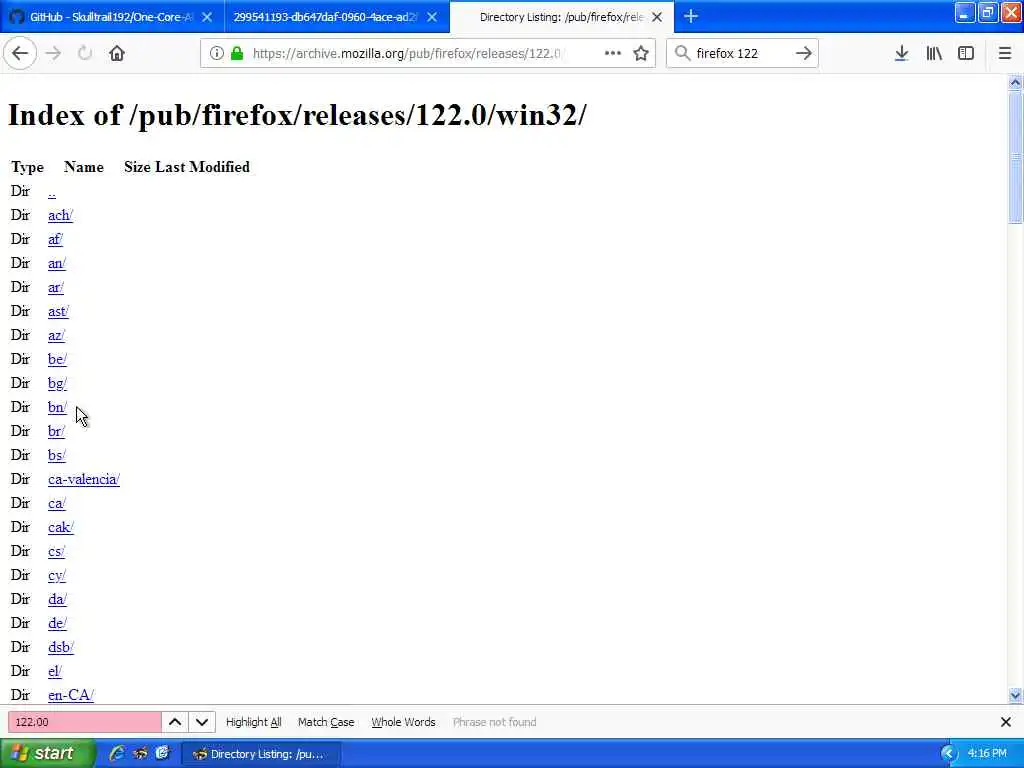This screenshot has width=1024, height=768.
Task: Click the green secure connection padlock
Action: 237,53
